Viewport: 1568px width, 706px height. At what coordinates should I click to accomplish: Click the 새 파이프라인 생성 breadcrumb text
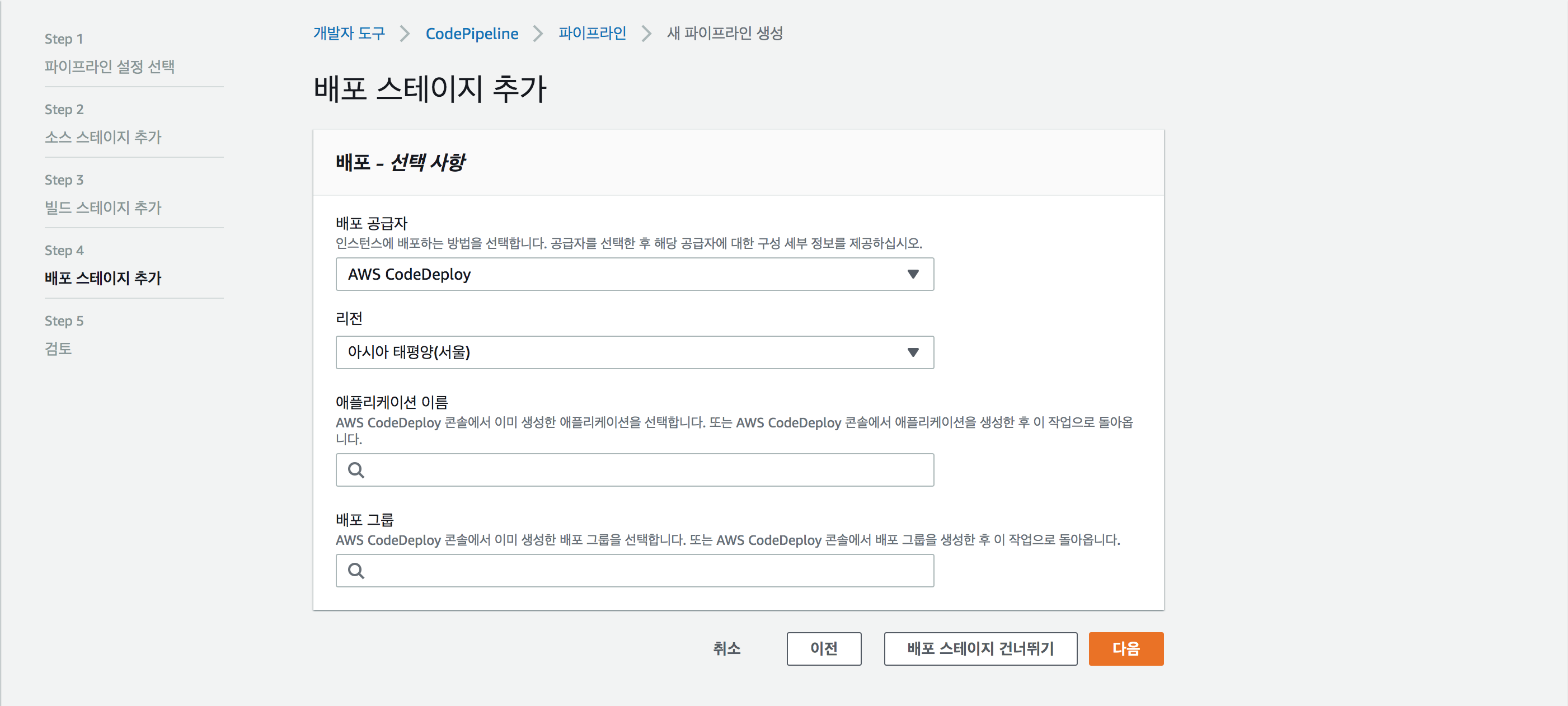(724, 33)
